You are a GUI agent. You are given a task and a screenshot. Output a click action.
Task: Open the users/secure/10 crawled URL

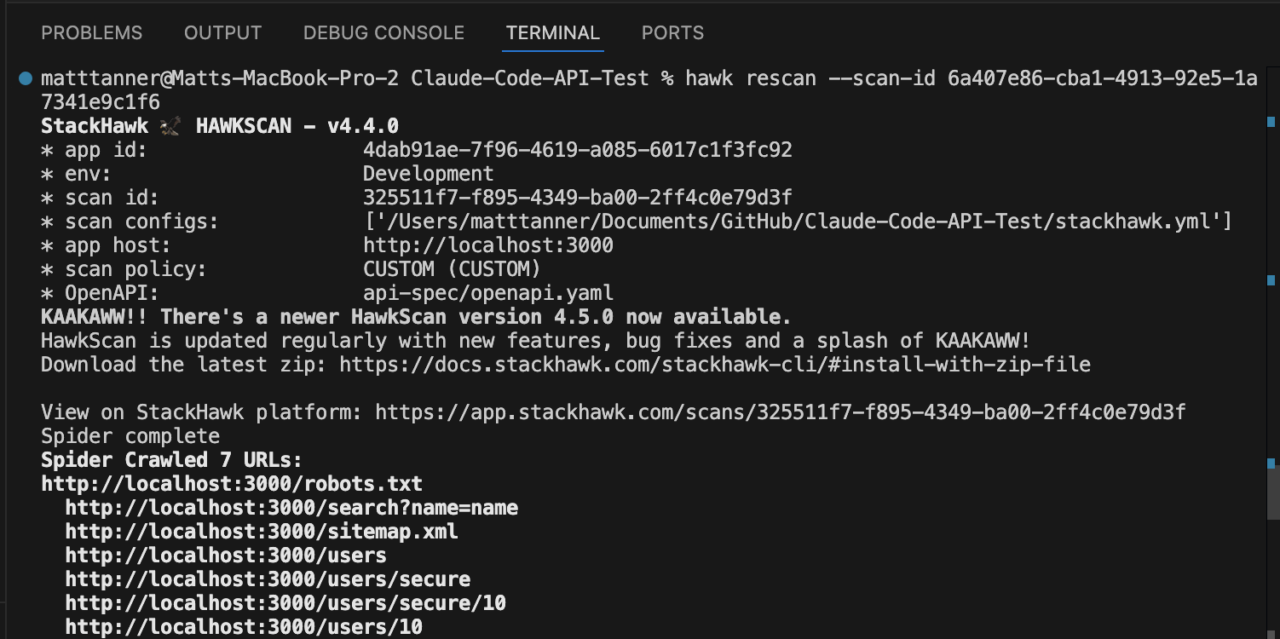(x=286, y=604)
